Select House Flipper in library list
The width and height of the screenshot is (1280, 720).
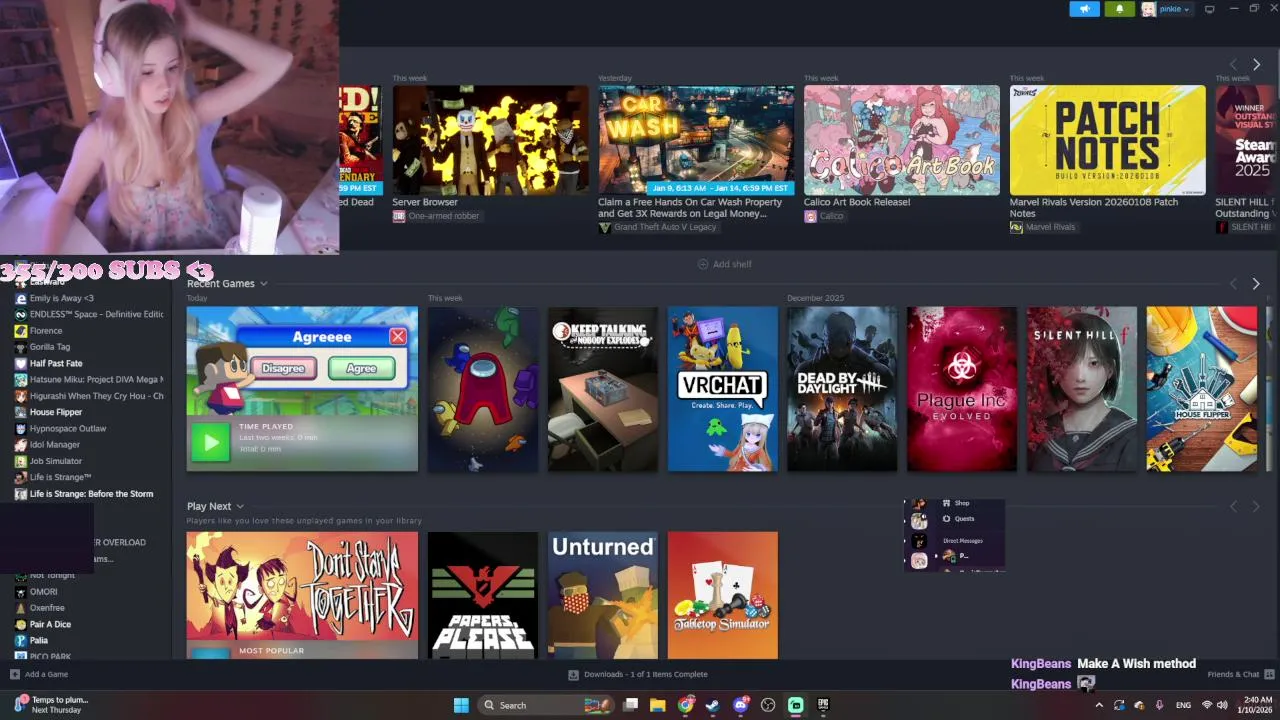pos(56,412)
